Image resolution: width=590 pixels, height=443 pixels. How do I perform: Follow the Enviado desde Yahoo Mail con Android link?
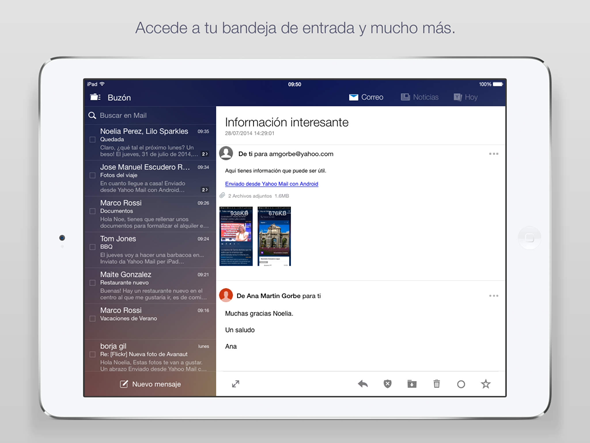tap(272, 184)
